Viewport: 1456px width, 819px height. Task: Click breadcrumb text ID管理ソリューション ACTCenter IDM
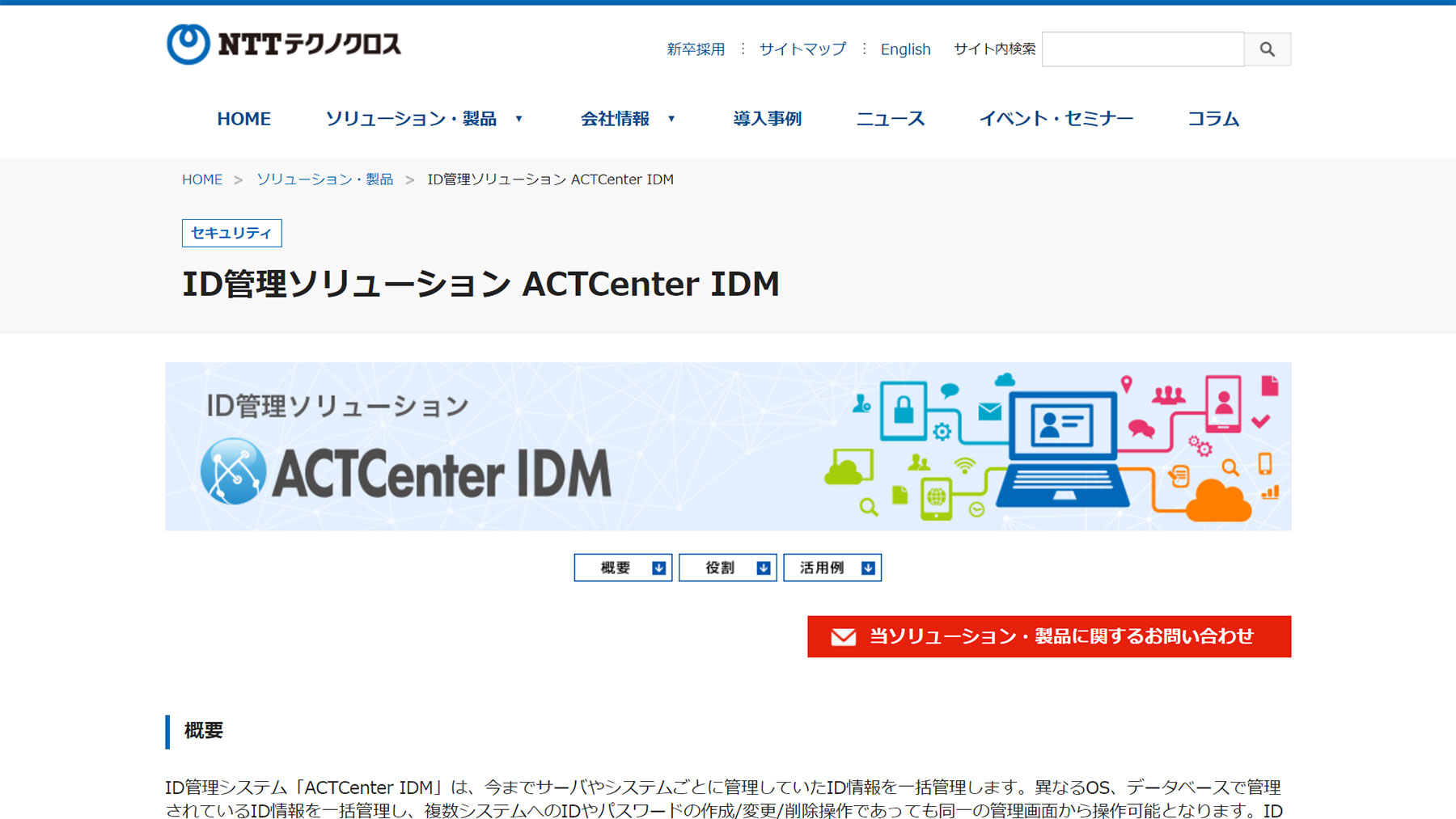[x=550, y=179]
